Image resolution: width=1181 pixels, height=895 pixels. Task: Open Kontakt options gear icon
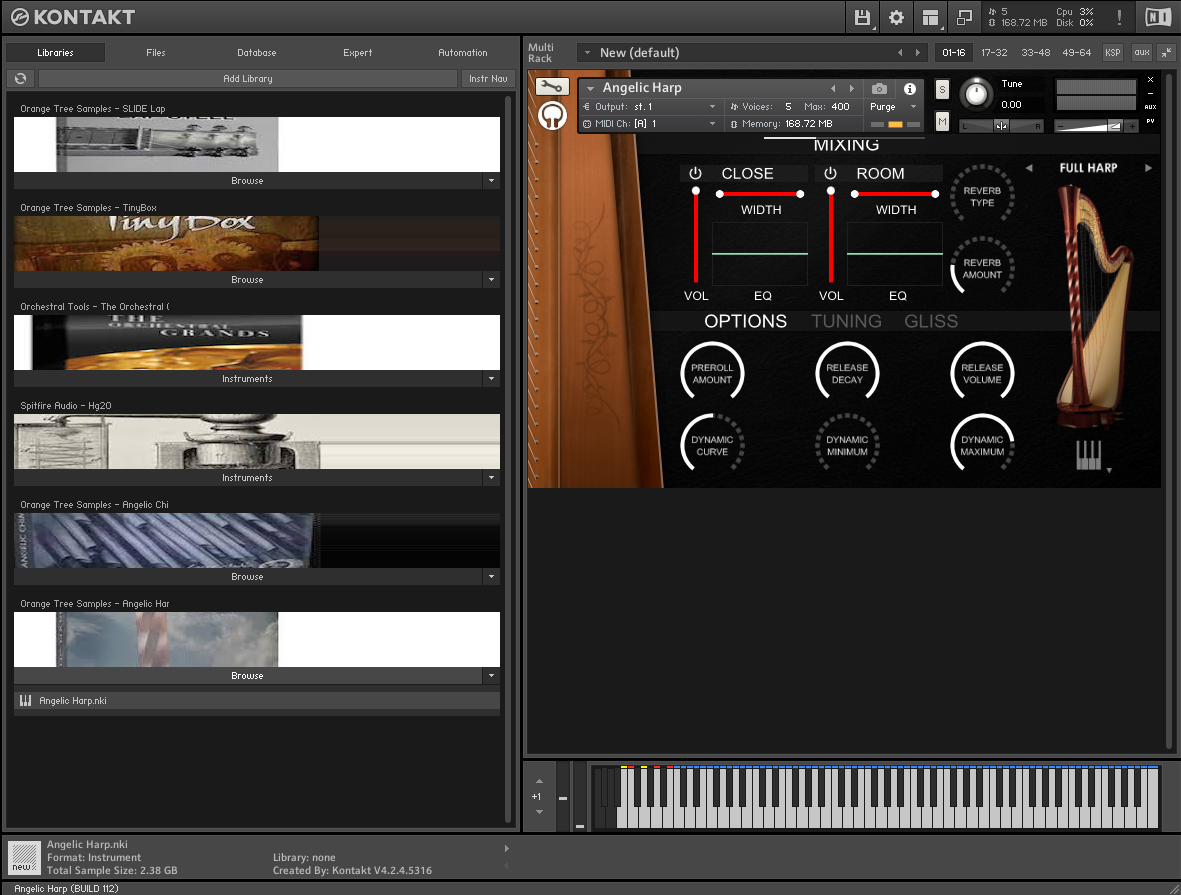(896, 17)
